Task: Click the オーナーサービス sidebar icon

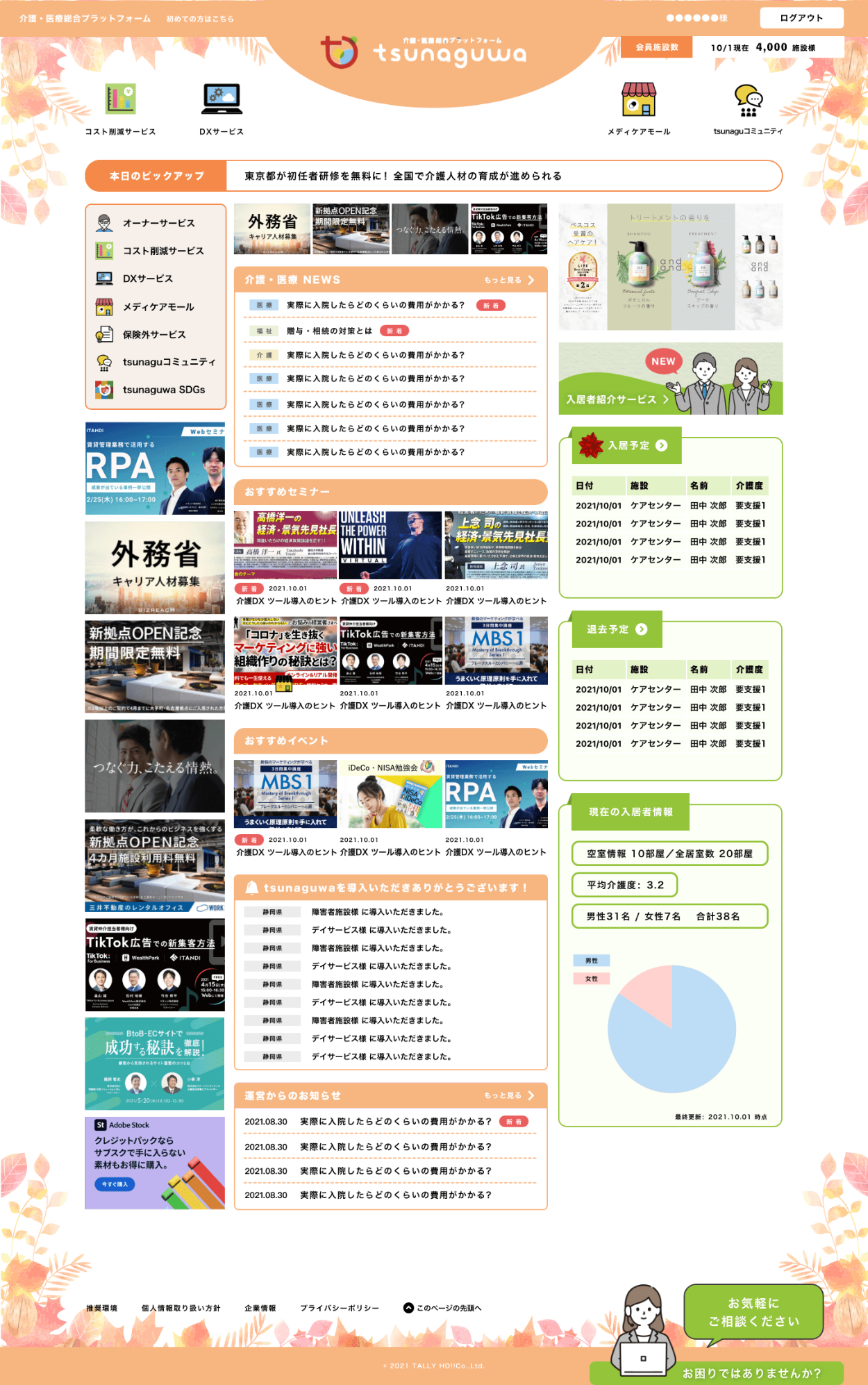Action: pyautogui.click(x=104, y=223)
